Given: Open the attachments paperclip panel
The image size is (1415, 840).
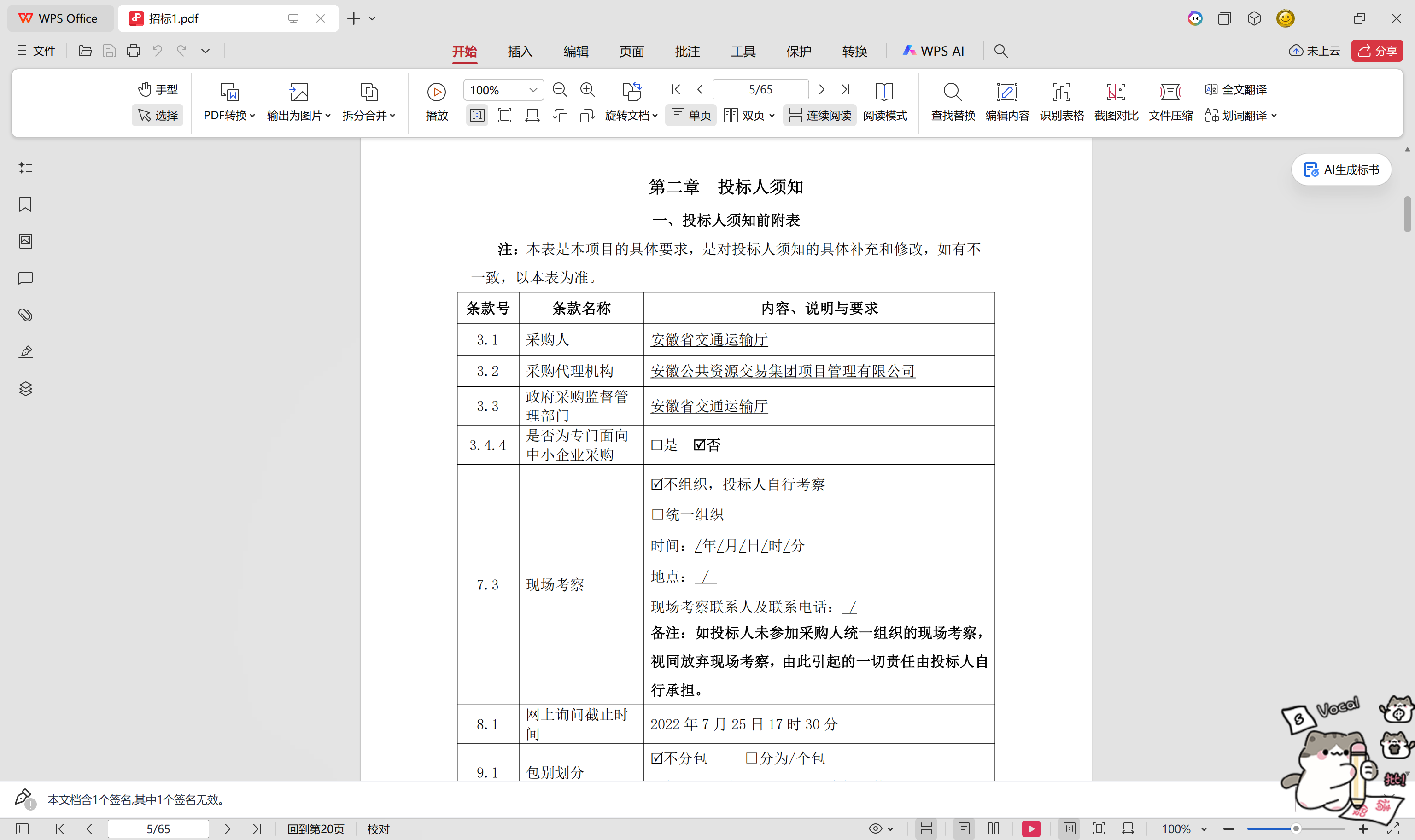Looking at the screenshot, I should click(25, 315).
